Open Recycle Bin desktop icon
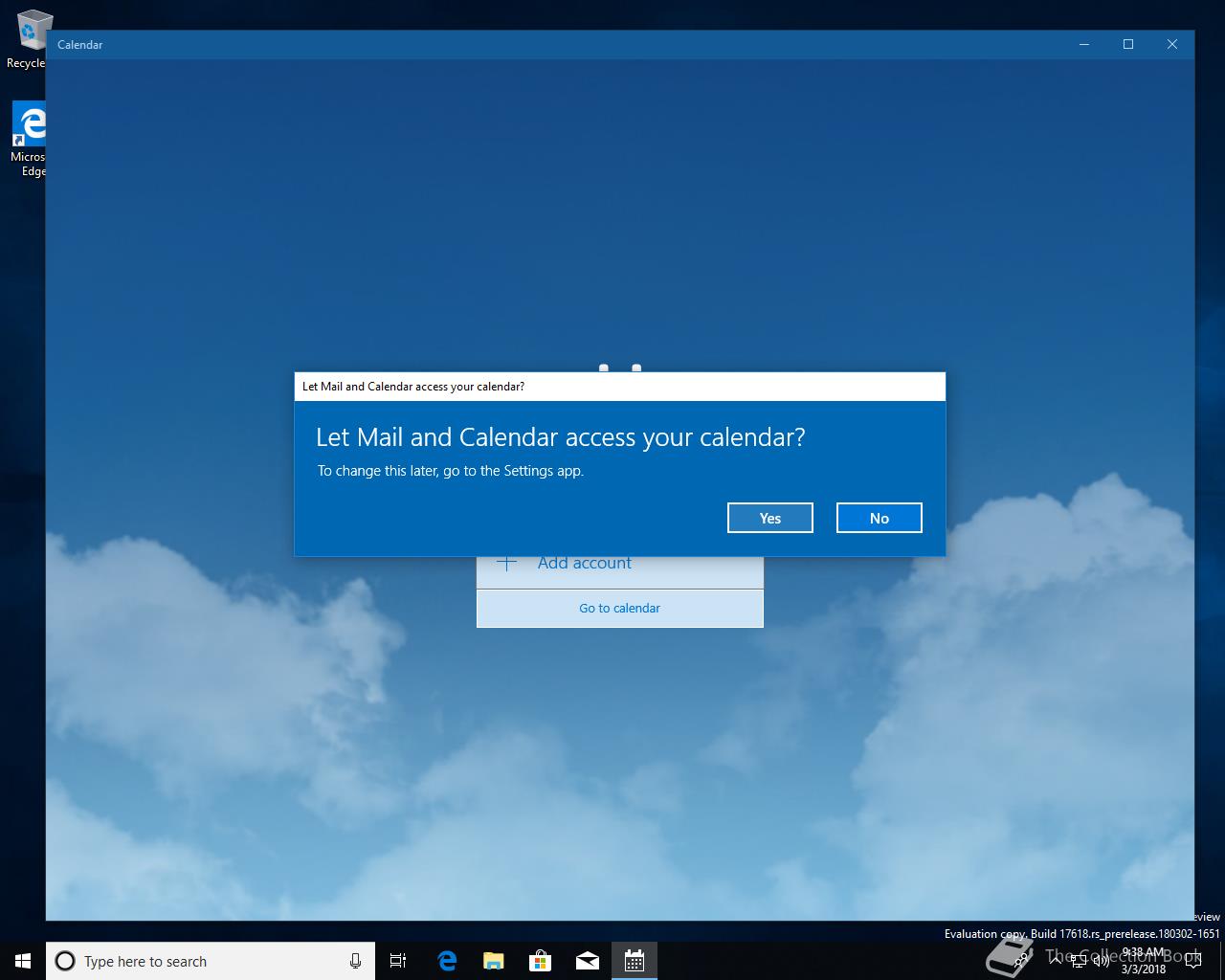The width and height of the screenshot is (1225, 980). tap(29, 38)
